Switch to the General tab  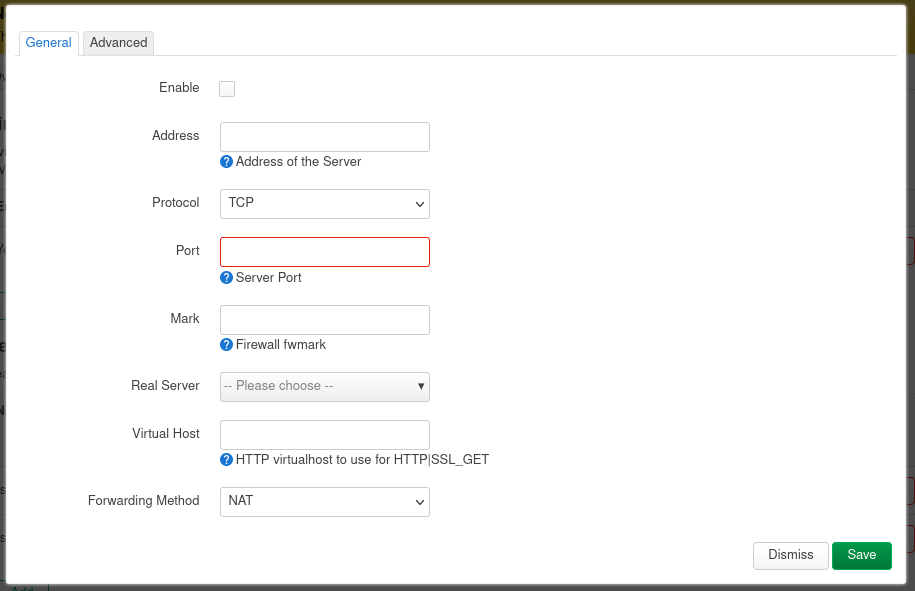pyautogui.click(x=48, y=43)
